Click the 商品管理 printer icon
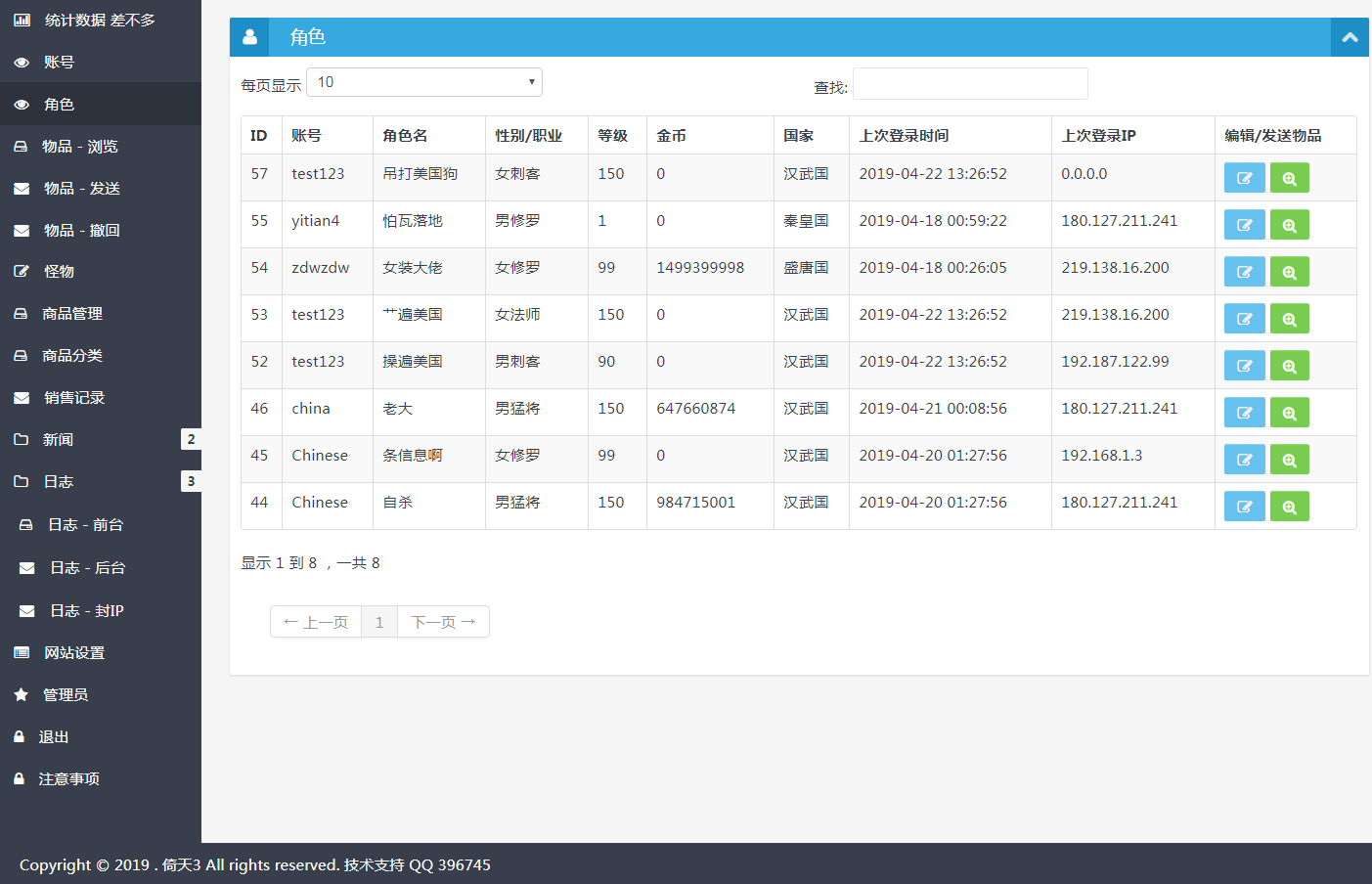 (21, 314)
